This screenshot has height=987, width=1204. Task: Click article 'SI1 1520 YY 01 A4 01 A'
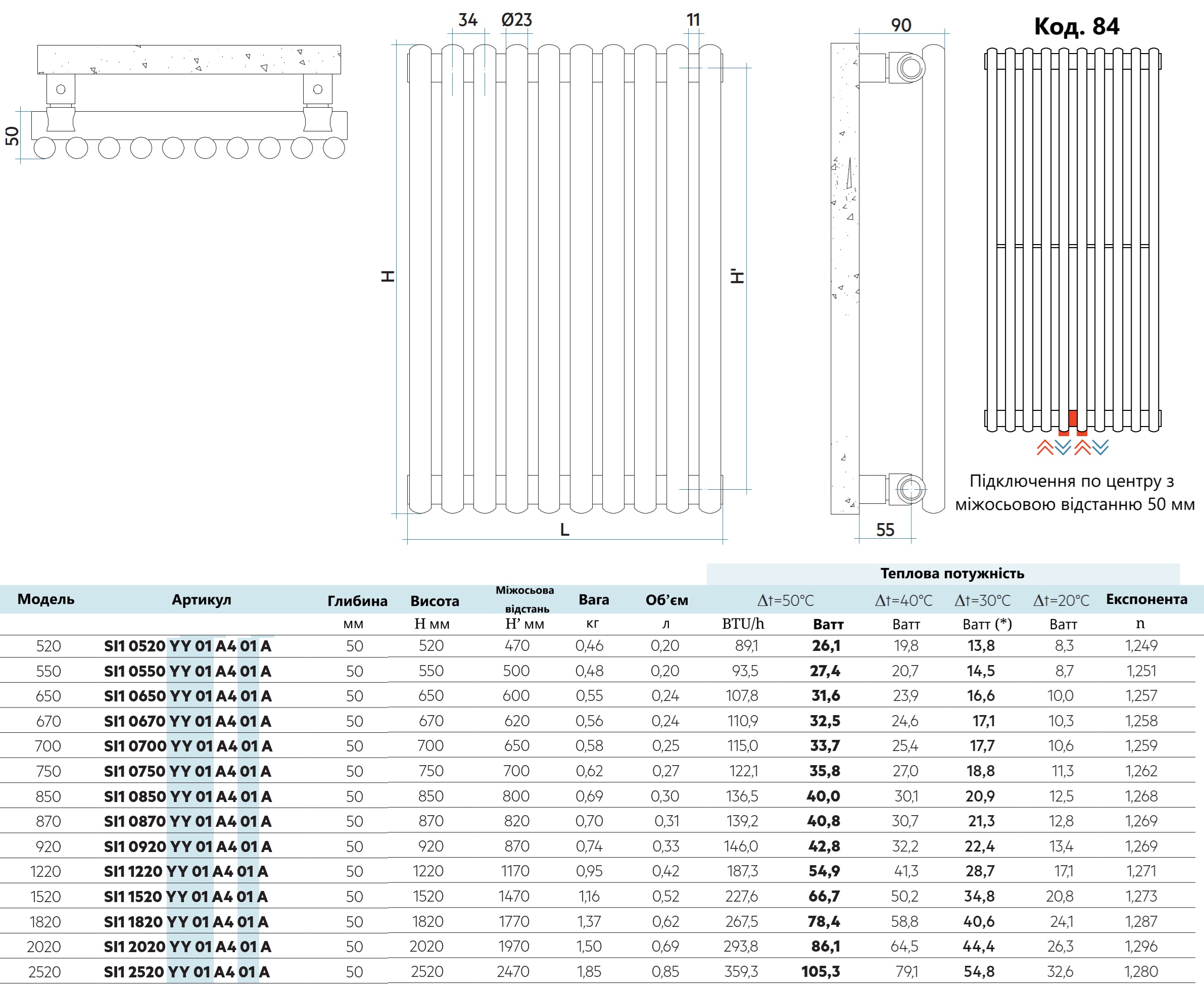[186, 897]
